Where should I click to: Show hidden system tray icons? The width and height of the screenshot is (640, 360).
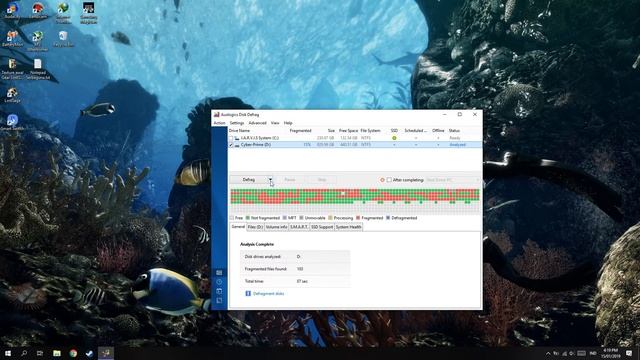coord(548,353)
